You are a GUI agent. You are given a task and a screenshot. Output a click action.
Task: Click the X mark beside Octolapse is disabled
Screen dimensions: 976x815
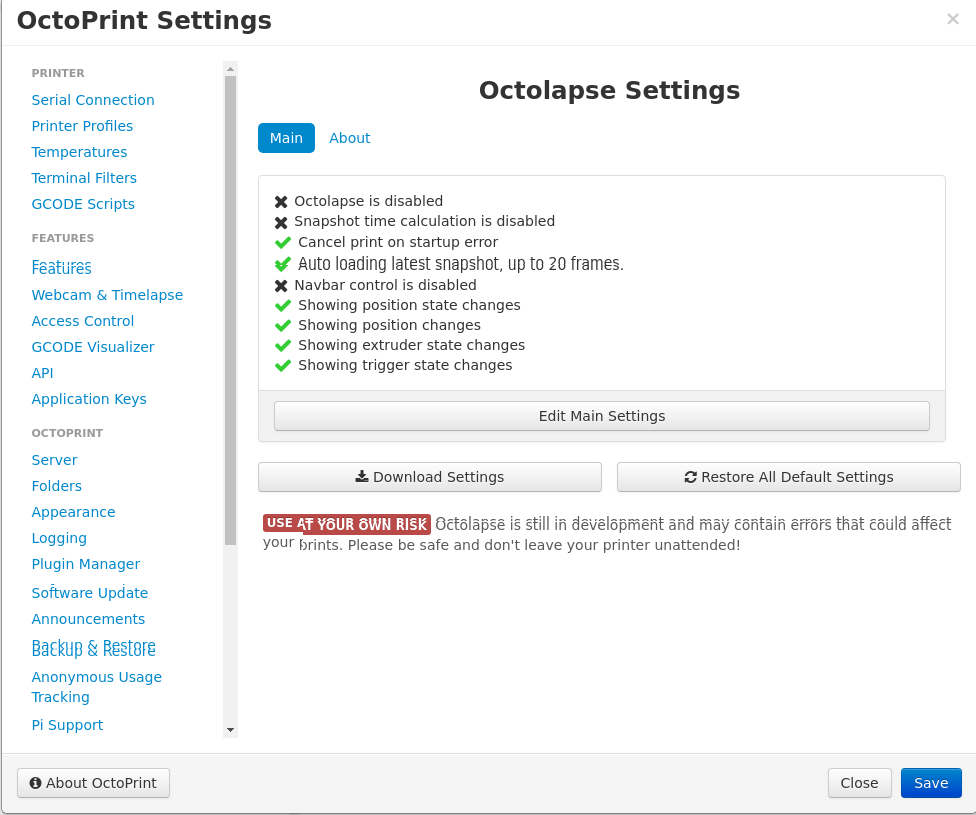[x=282, y=200]
